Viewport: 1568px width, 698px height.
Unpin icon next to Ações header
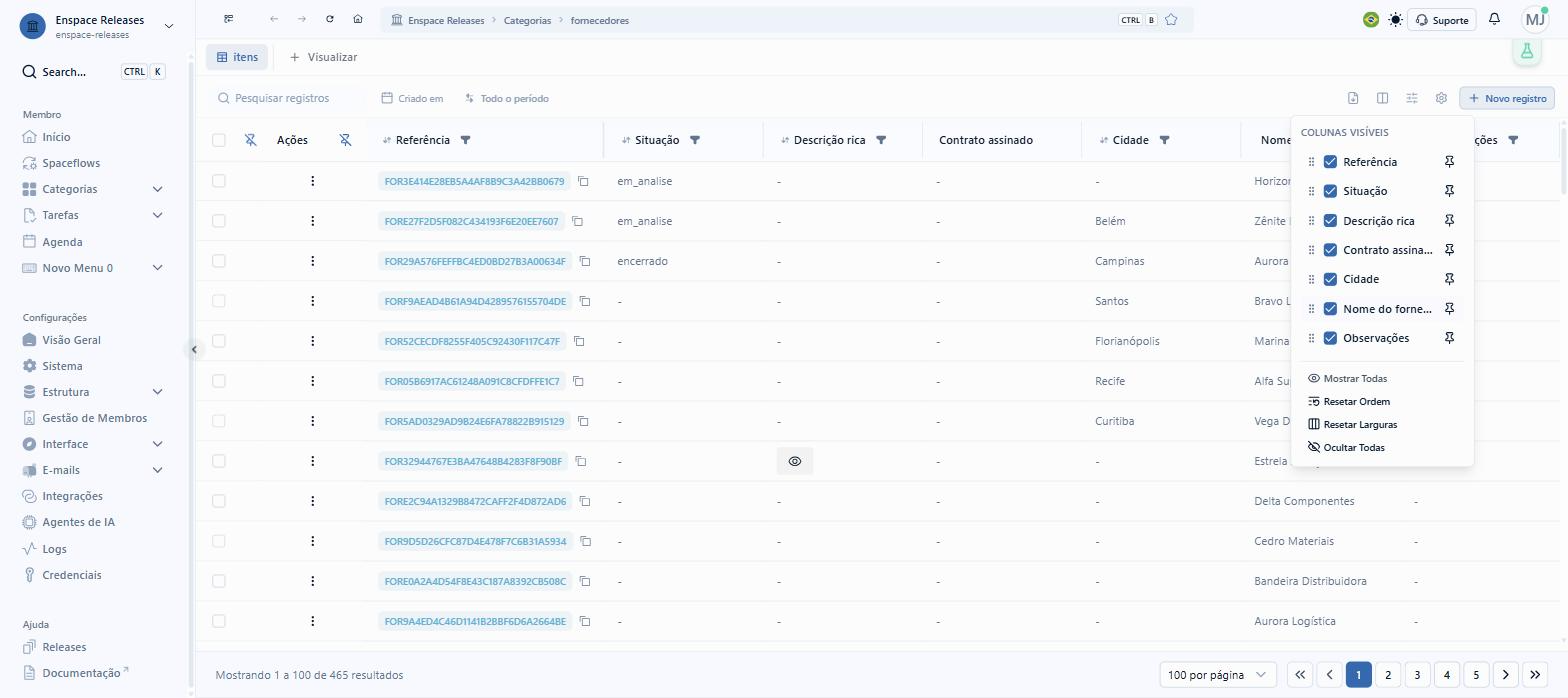[345, 140]
